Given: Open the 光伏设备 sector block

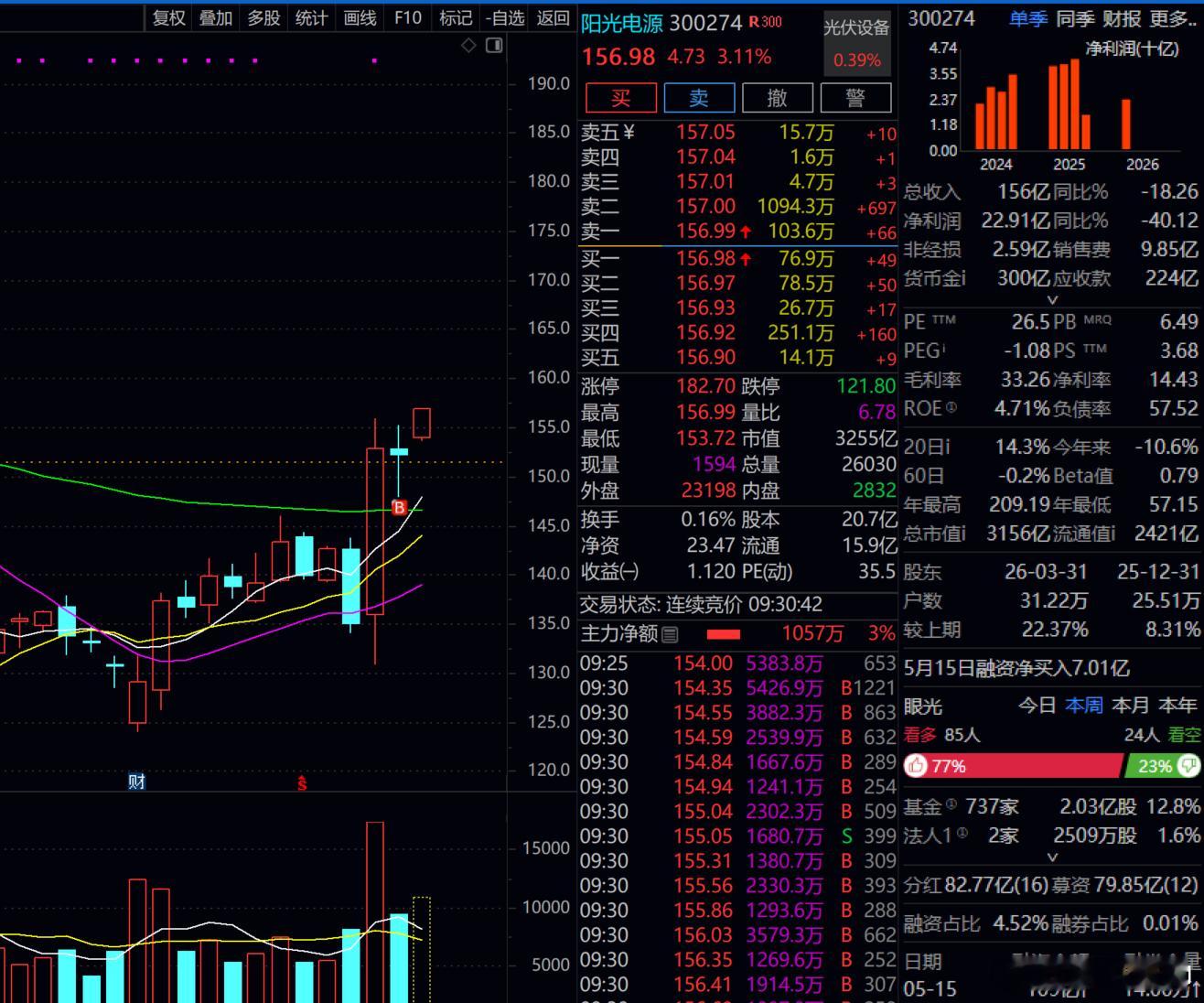Looking at the screenshot, I should point(856,43).
